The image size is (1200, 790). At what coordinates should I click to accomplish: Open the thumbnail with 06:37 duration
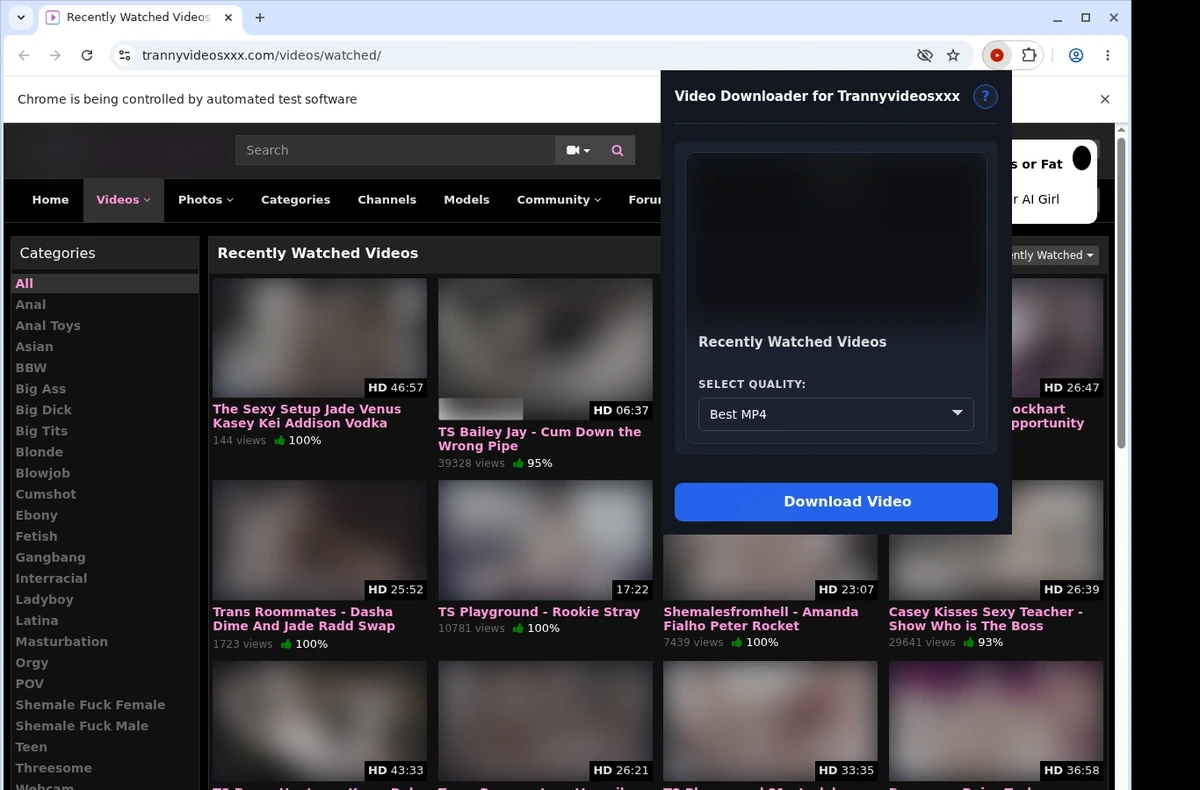545,349
